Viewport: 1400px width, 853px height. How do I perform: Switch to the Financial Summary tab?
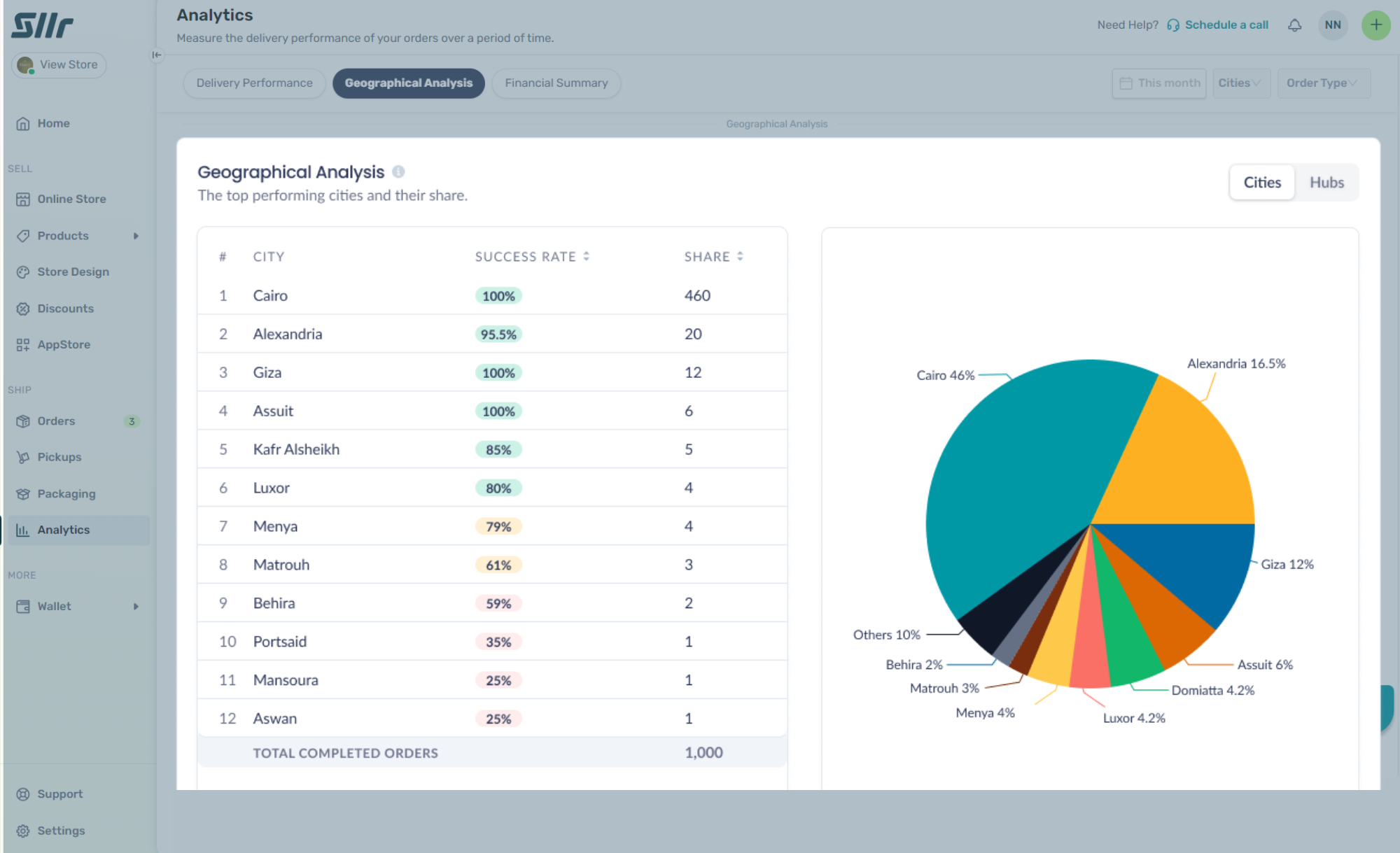[556, 83]
